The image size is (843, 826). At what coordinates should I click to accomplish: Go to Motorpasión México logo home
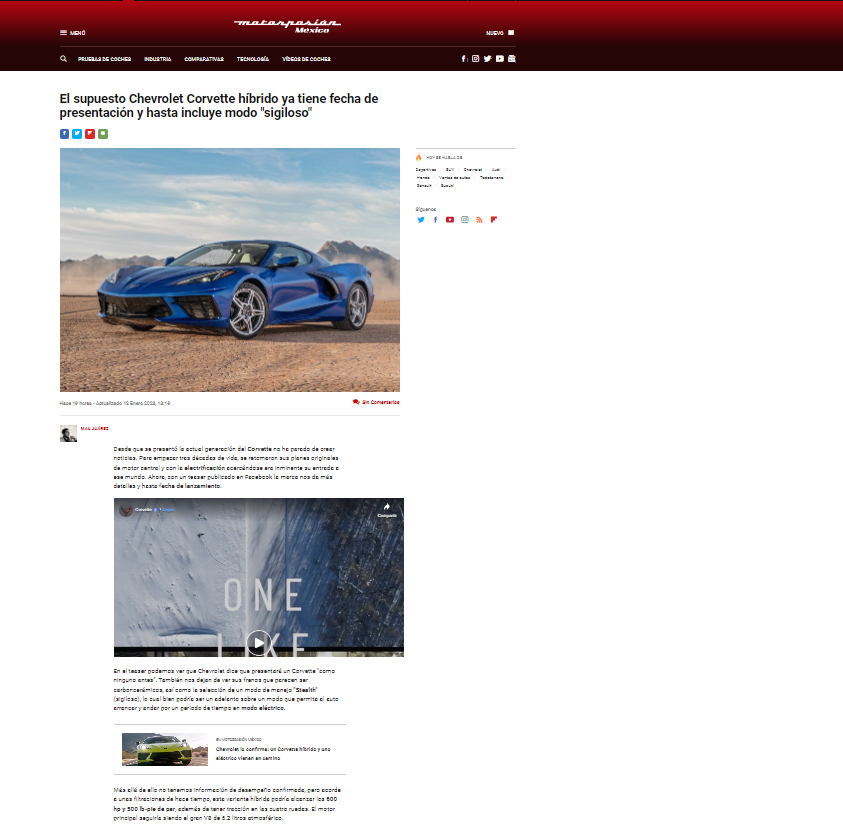pyautogui.click(x=287, y=26)
